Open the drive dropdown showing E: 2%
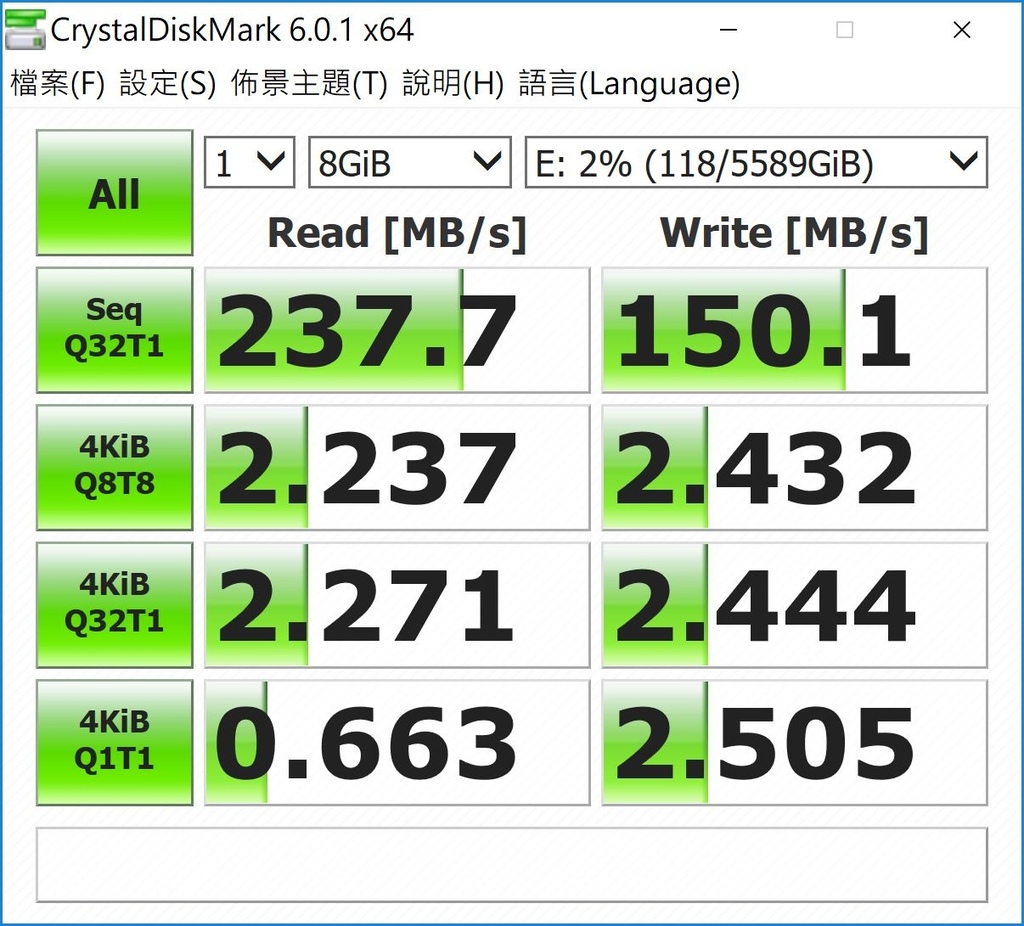Image resolution: width=1024 pixels, height=926 pixels. (x=756, y=162)
